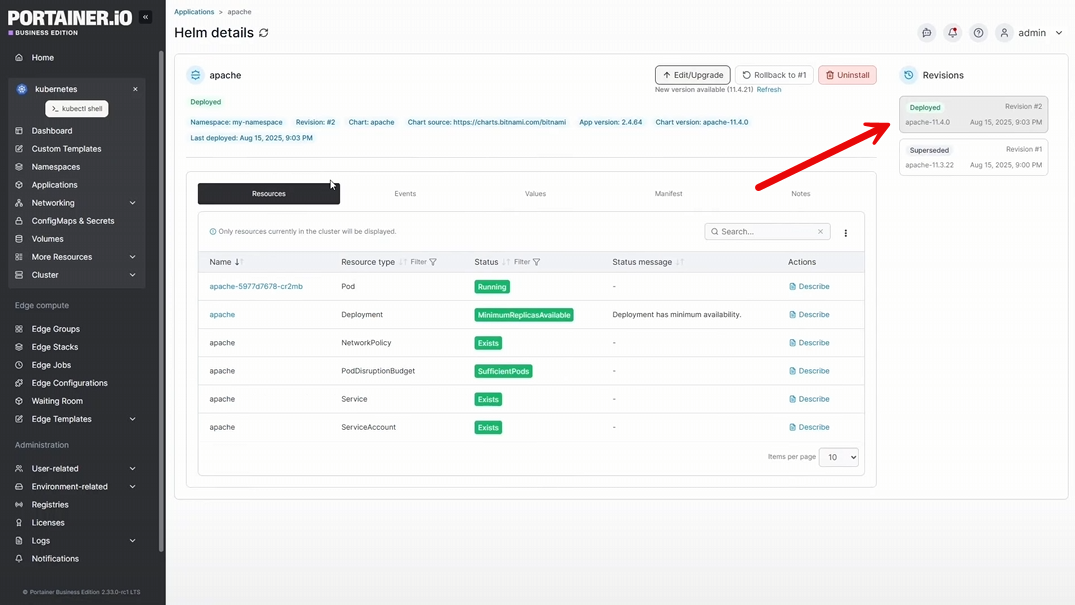Click the apache Helm chart icon
1075x605 pixels.
point(195,75)
